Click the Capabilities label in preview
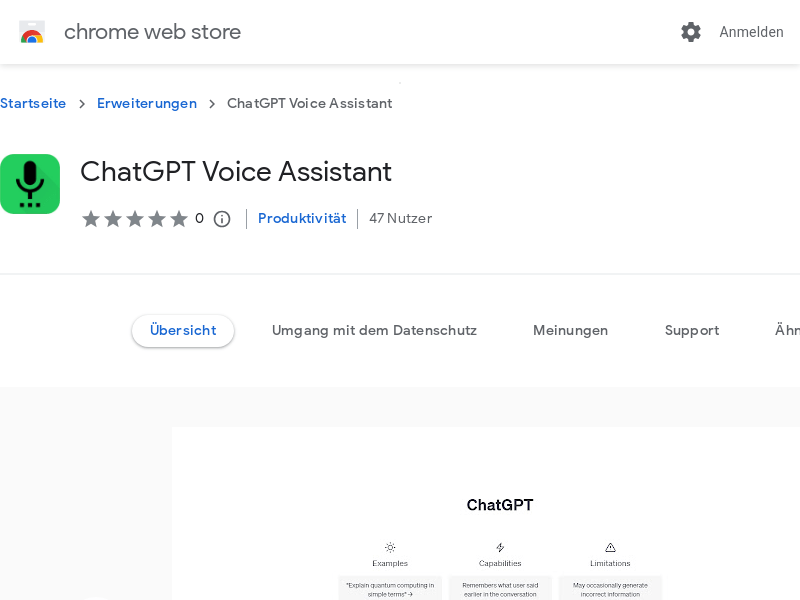This screenshot has height=600, width=800. 500,563
